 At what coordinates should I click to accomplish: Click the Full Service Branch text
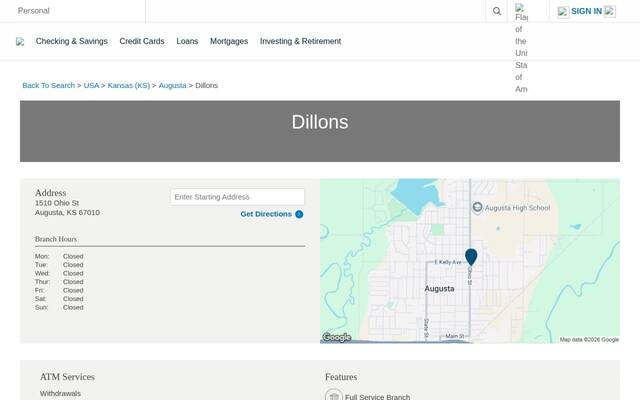[x=378, y=396]
